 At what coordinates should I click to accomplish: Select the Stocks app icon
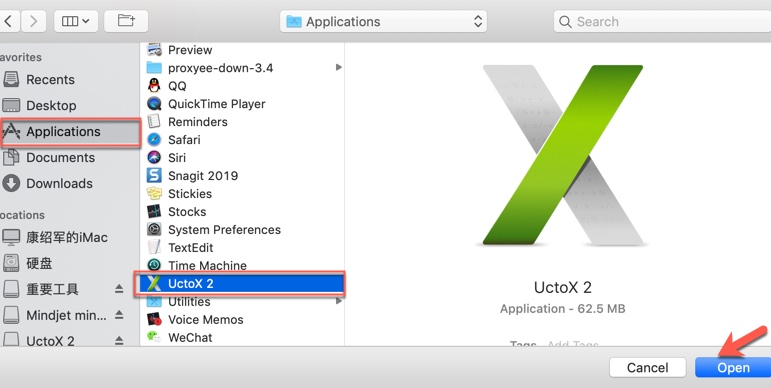(154, 211)
